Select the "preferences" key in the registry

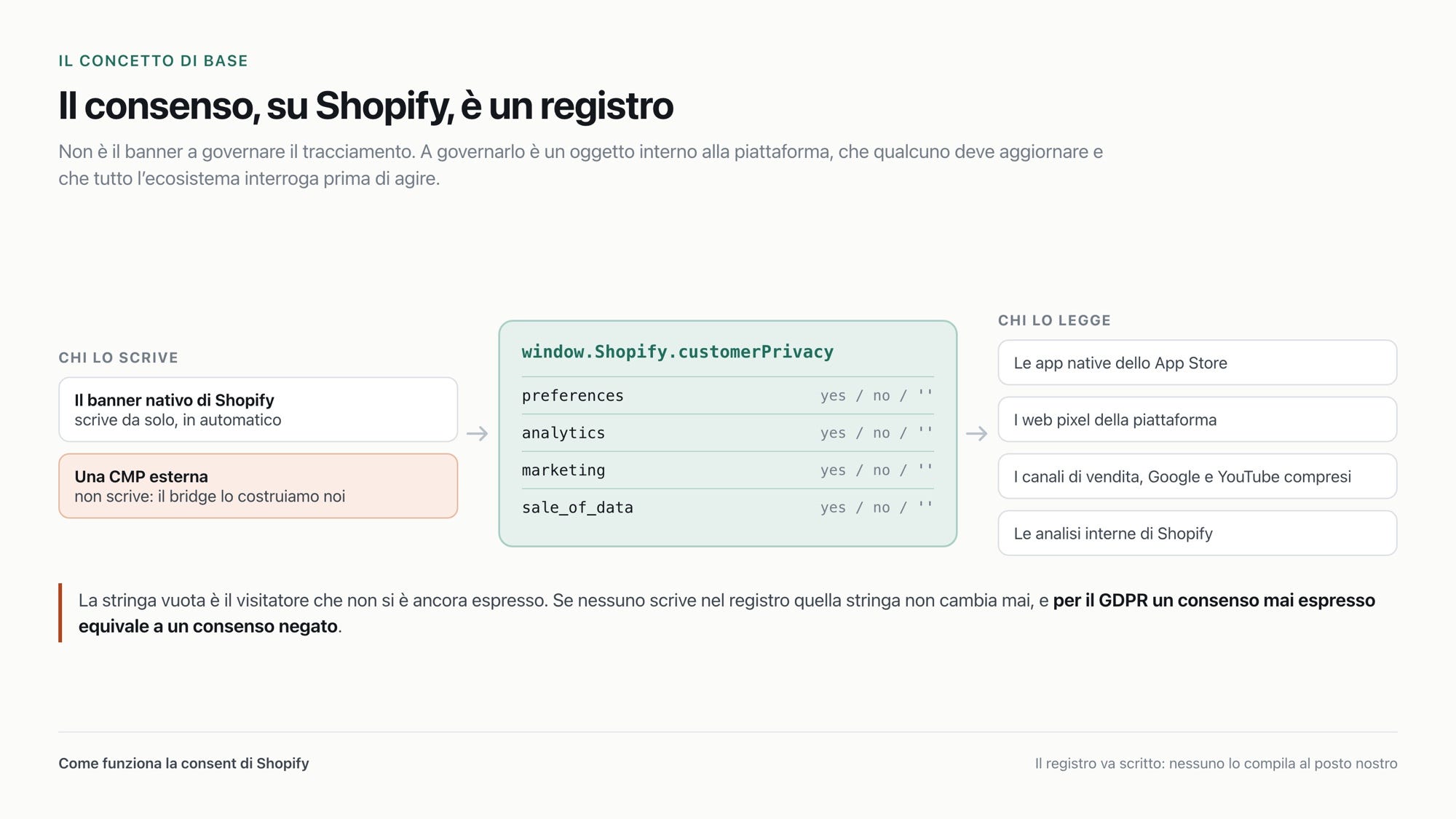pyautogui.click(x=573, y=395)
